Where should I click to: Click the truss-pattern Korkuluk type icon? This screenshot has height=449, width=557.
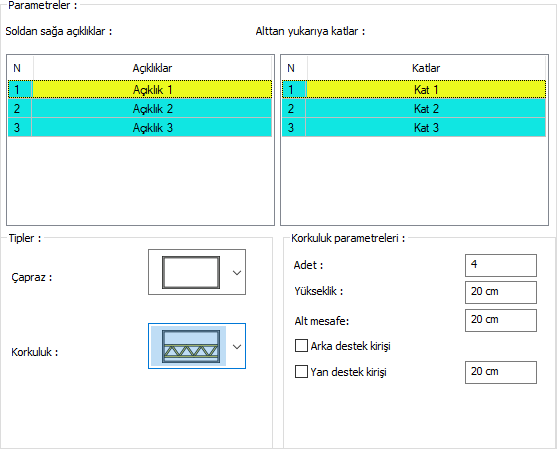pos(191,346)
